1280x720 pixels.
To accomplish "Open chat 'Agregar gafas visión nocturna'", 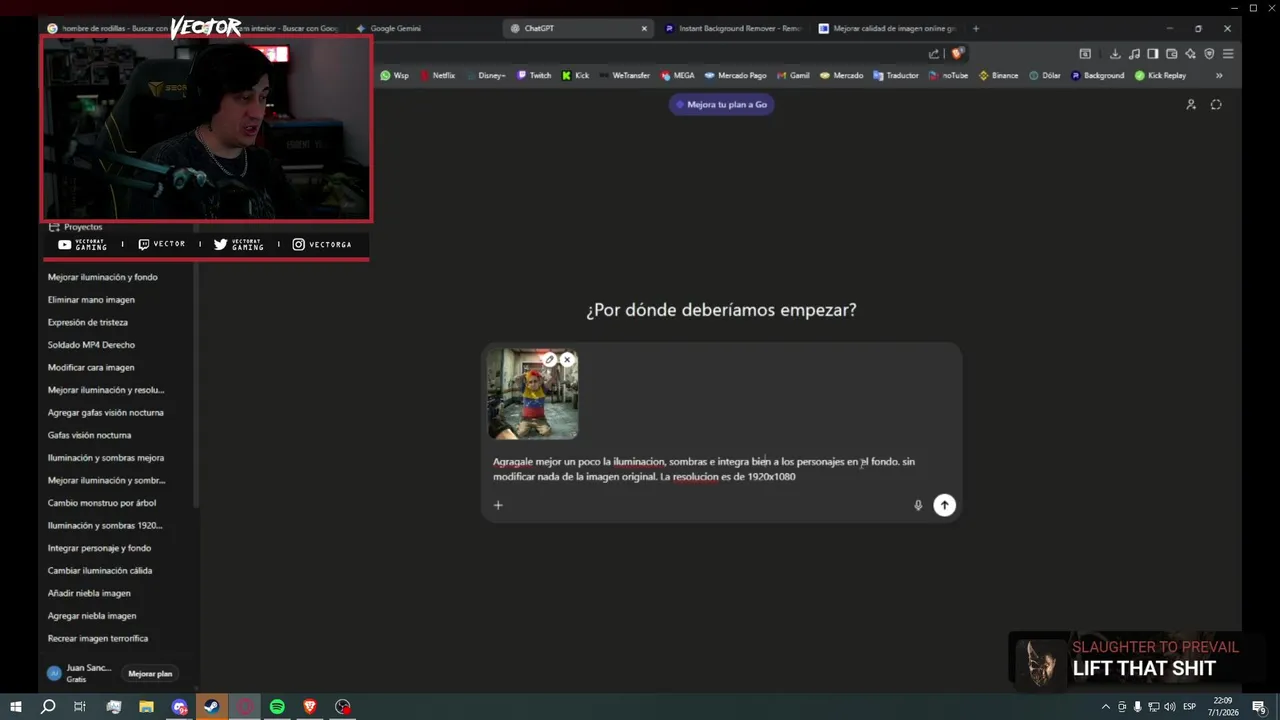I will [106, 412].
